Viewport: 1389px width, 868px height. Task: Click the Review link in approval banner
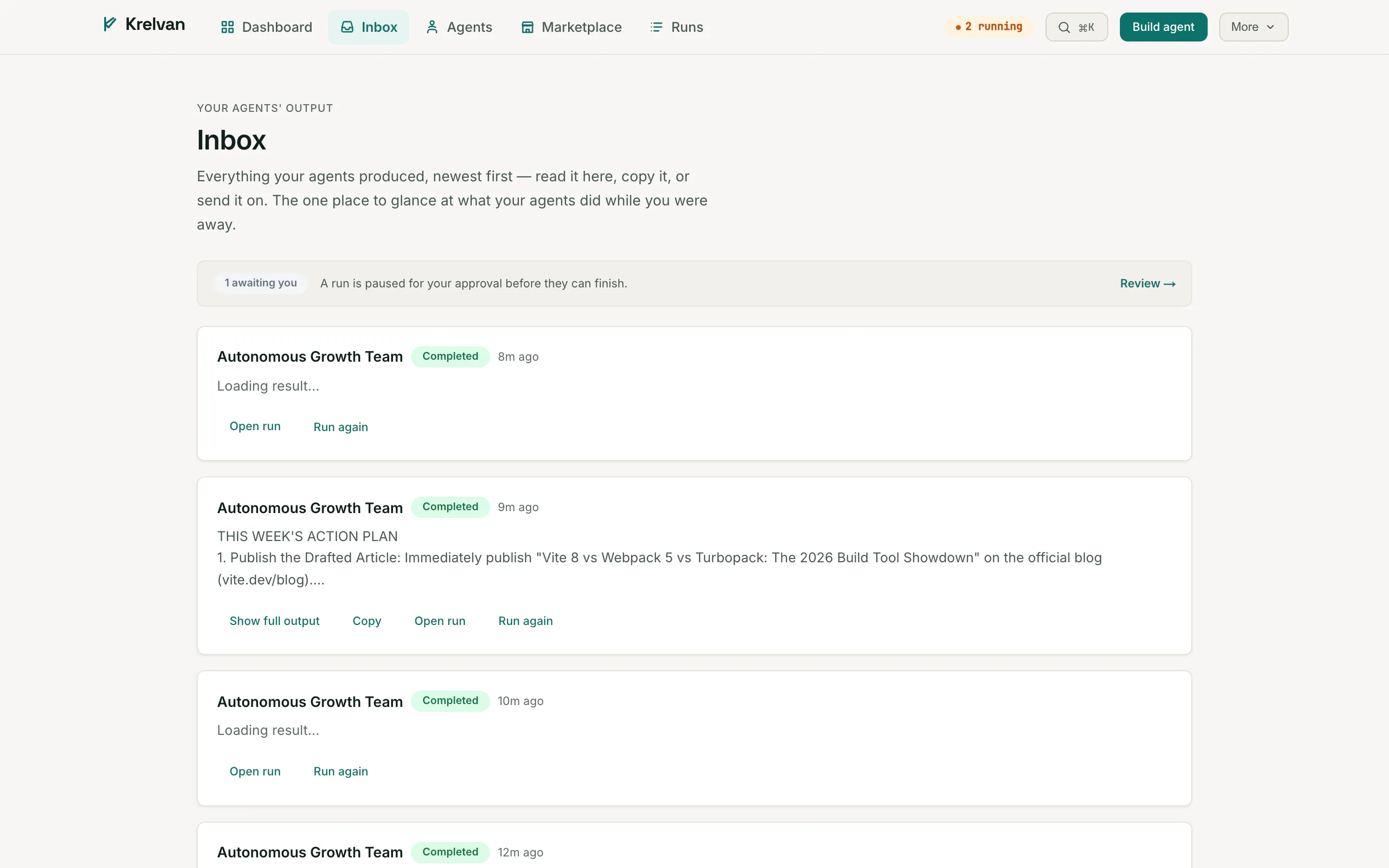tap(1148, 284)
